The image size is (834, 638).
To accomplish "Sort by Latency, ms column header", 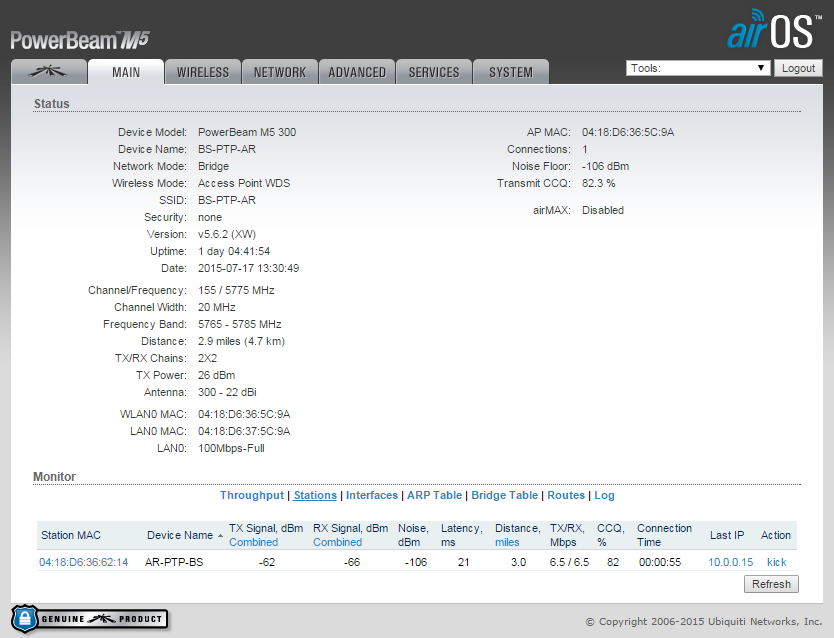I will 462,535.
